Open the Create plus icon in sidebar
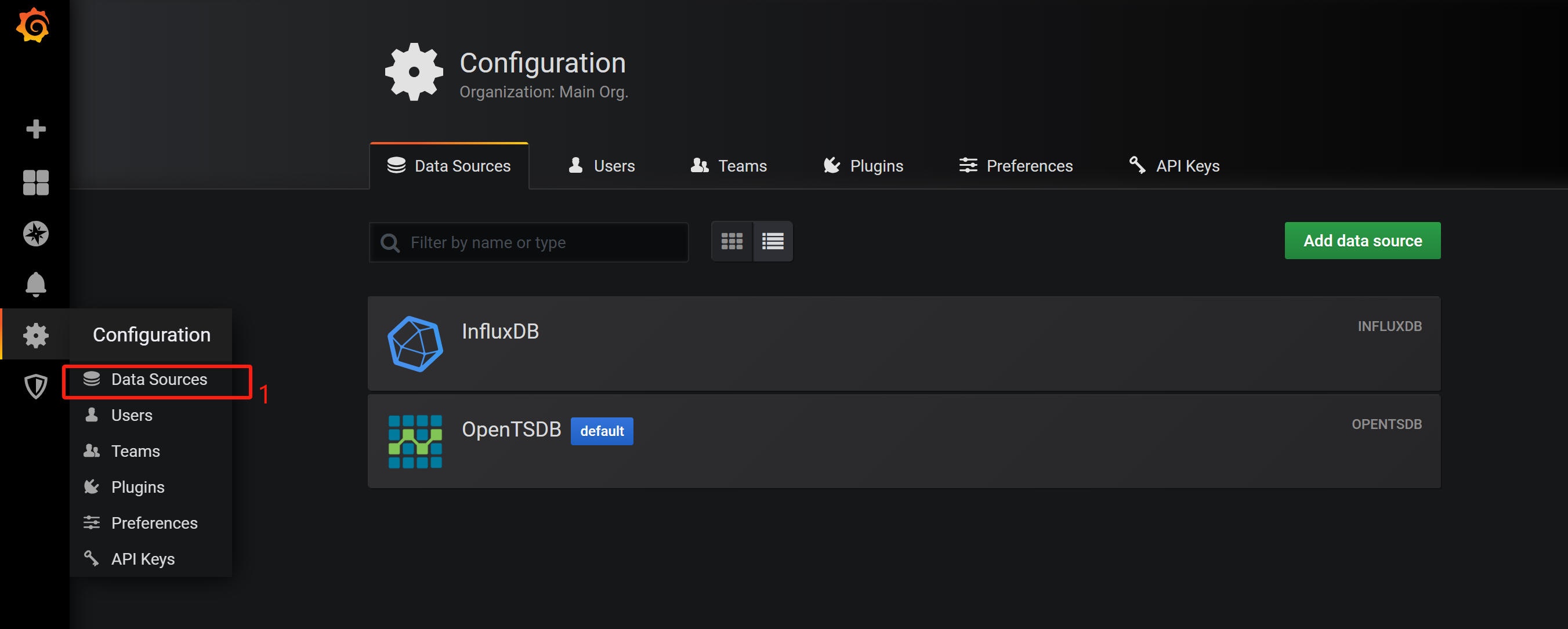The height and width of the screenshot is (629, 1568). [x=35, y=129]
